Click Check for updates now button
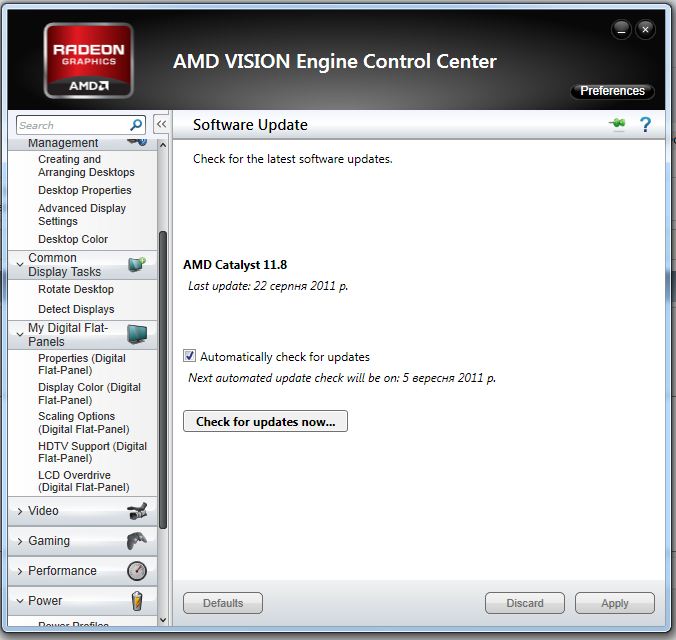 click(265, 421)
